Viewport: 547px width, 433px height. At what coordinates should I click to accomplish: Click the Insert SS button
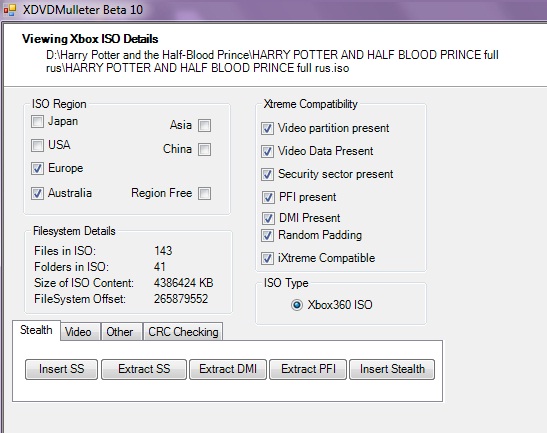click(x=61, y=369)
